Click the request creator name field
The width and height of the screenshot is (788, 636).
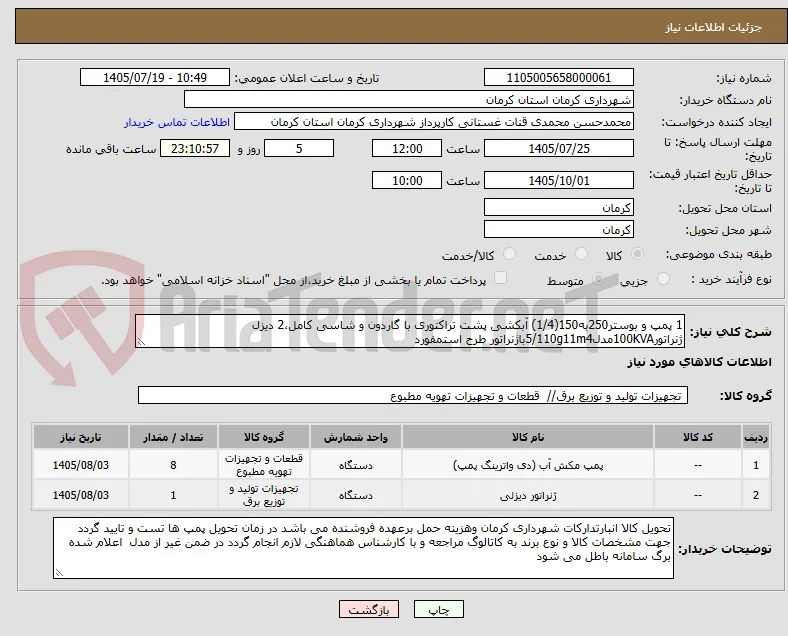(434, 122)
